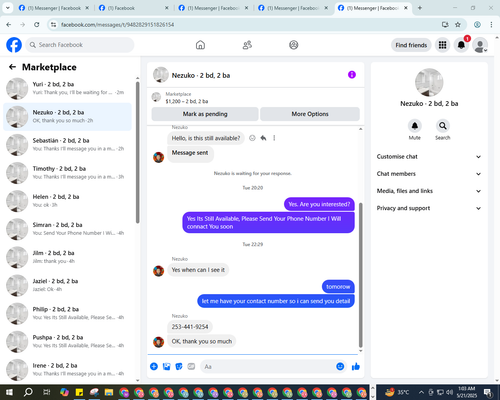
Task: Open the Yuri · 2 bd, 2 ba conversation
Action: [x=67, y=89]
